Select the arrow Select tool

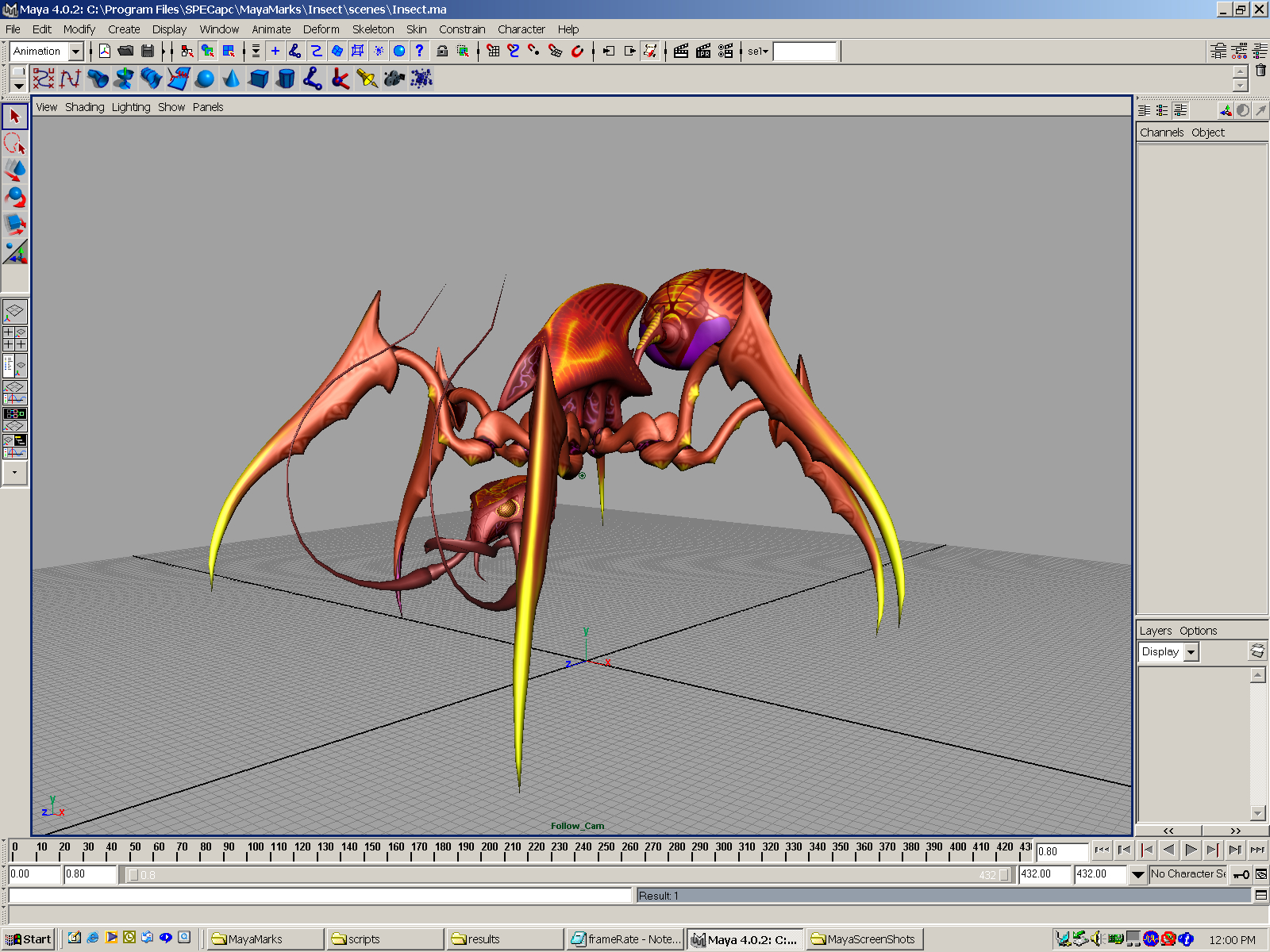click(15, 117)
